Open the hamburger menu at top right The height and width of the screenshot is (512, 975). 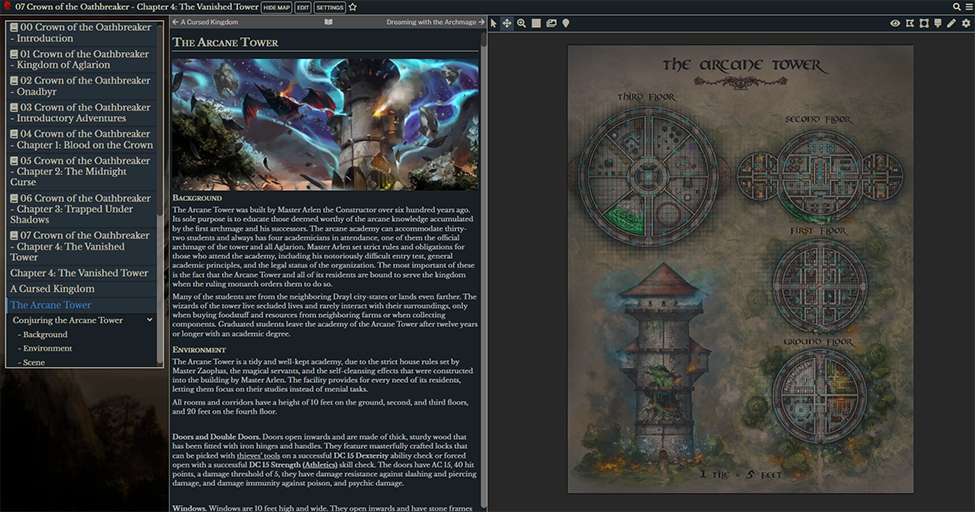pos(967,7)
